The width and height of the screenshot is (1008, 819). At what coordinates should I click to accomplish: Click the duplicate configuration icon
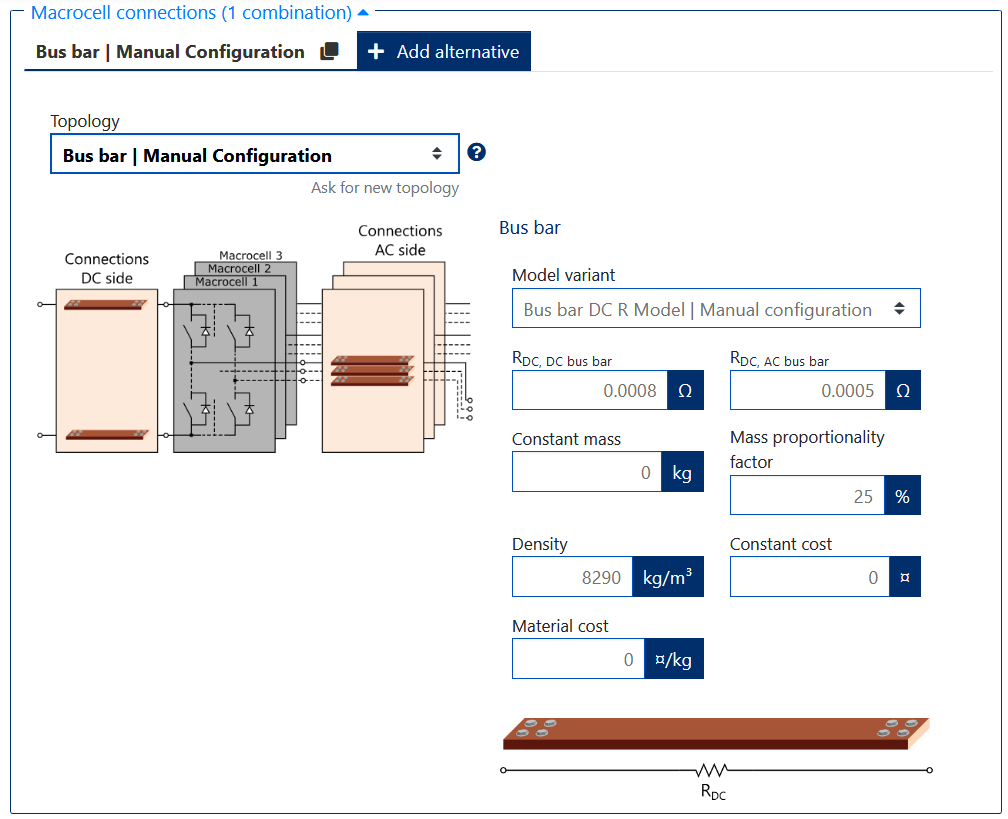point(329,52)
